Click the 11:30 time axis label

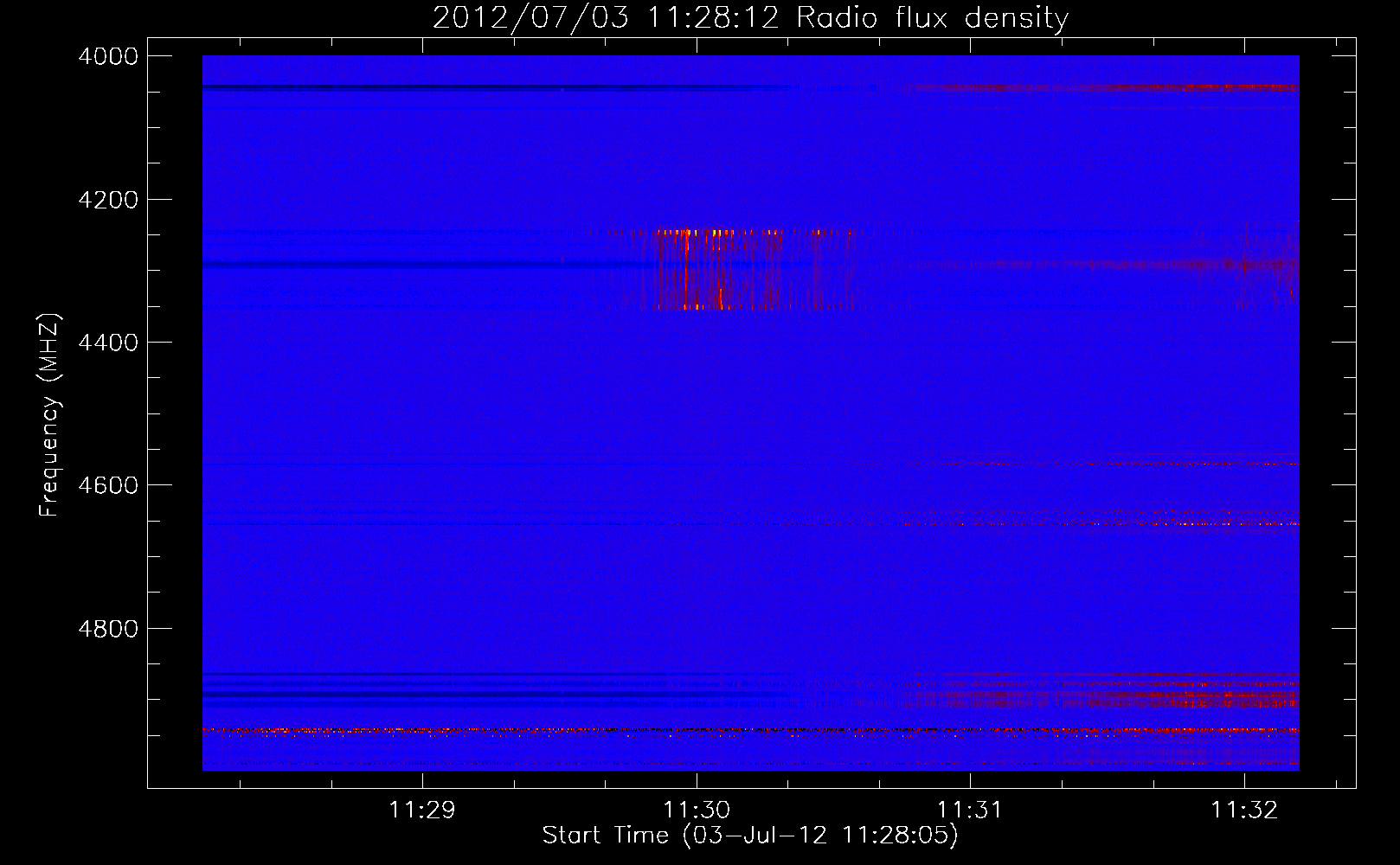point(697,810)
